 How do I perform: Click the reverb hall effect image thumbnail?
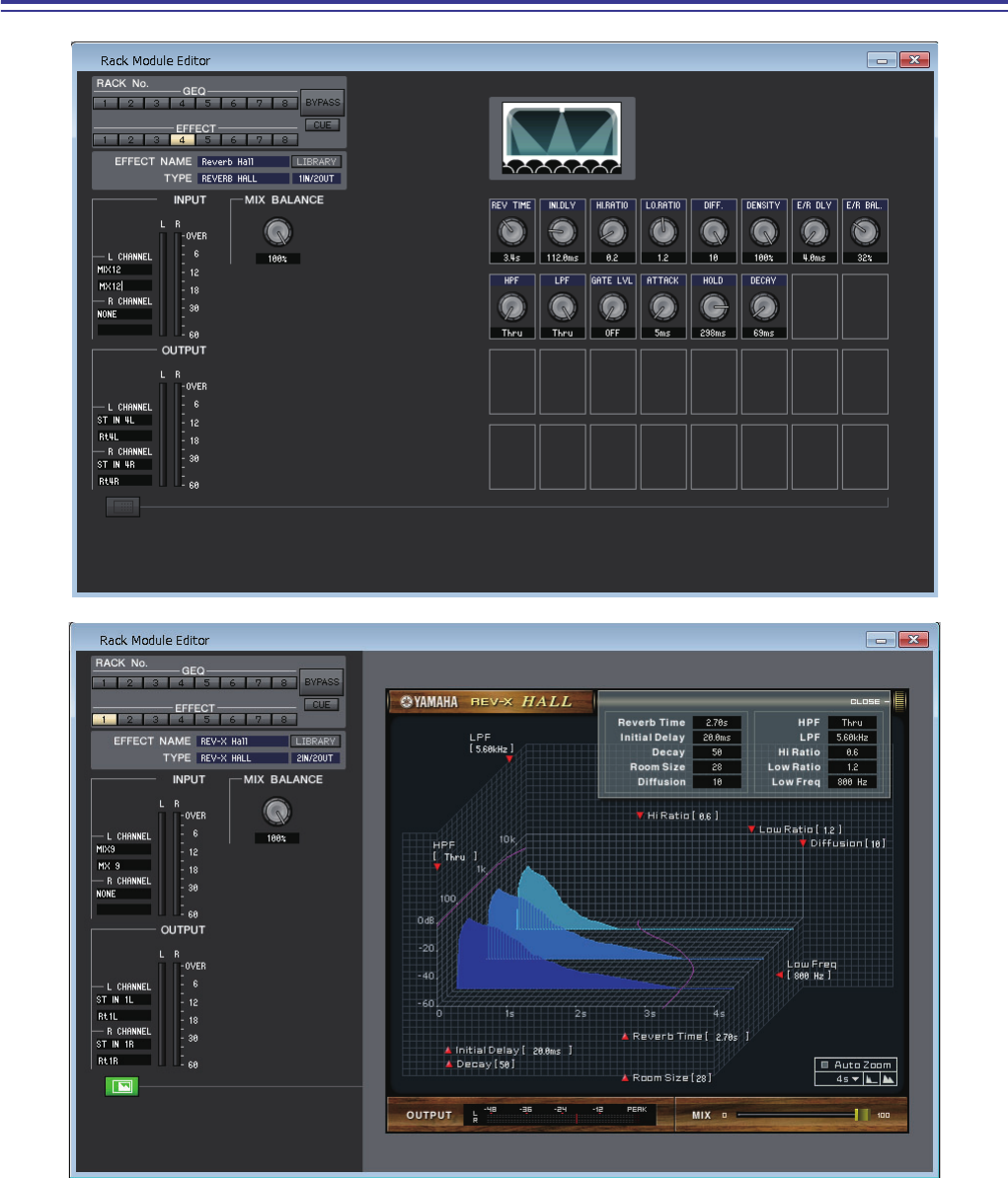tap(562, 138)
